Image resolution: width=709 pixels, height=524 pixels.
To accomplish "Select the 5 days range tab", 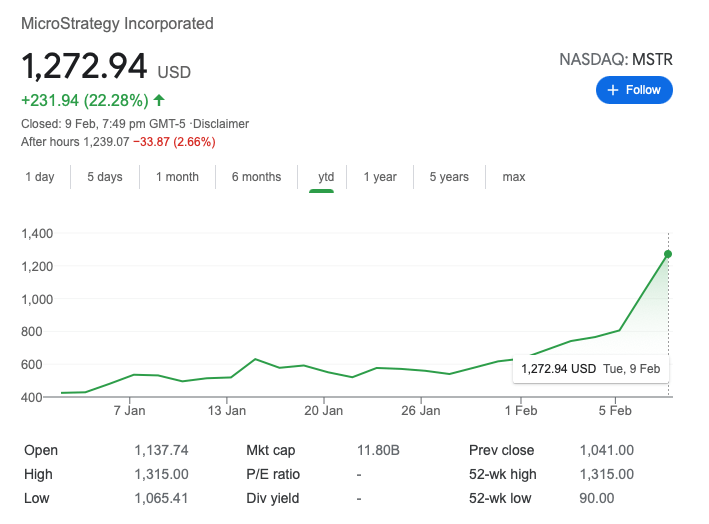I will click(x=105, y=177).
